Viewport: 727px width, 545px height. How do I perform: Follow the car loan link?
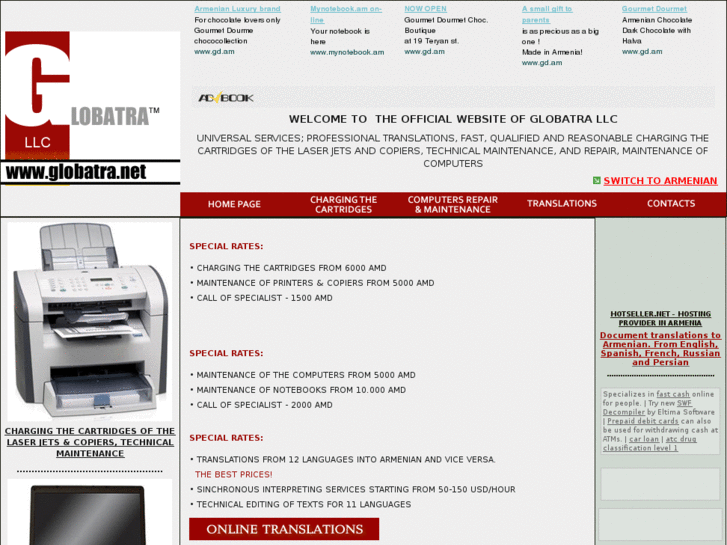[644, 439]
